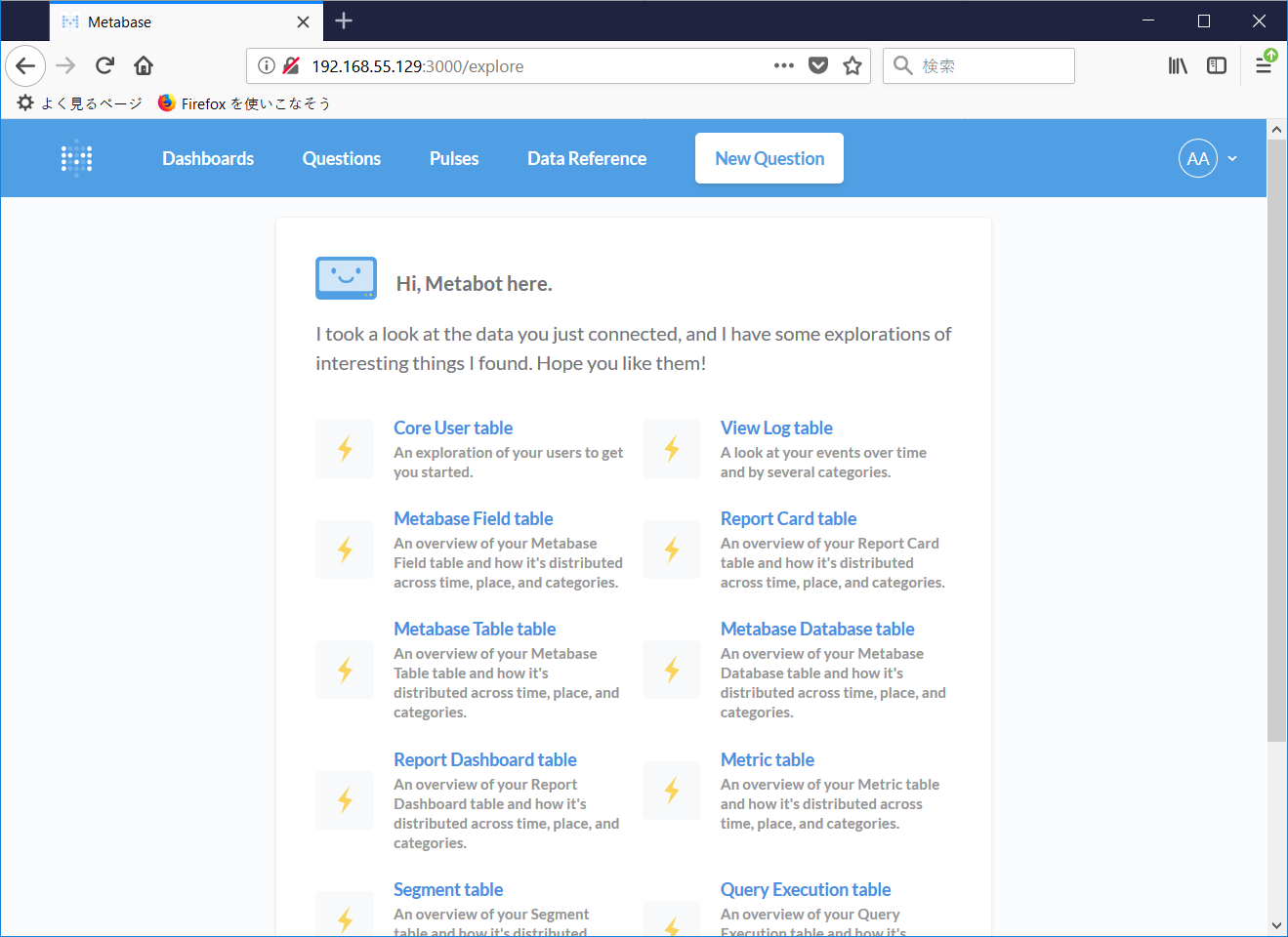Viewport: 1288px width, 937px height.
Task: Open the Data Reference nav item
Action: tap(587, 158)
